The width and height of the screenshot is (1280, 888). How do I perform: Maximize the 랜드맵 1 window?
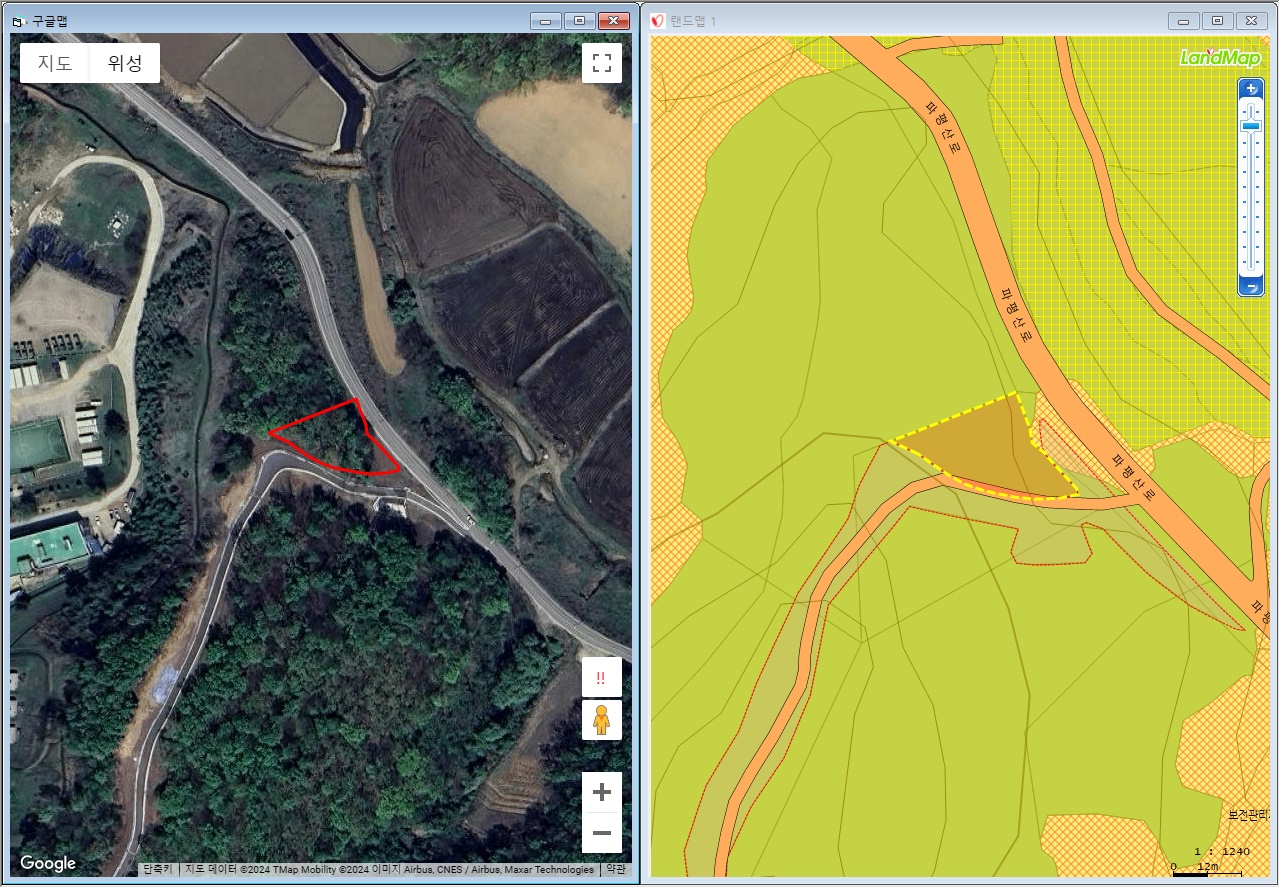pos(1218,21)
